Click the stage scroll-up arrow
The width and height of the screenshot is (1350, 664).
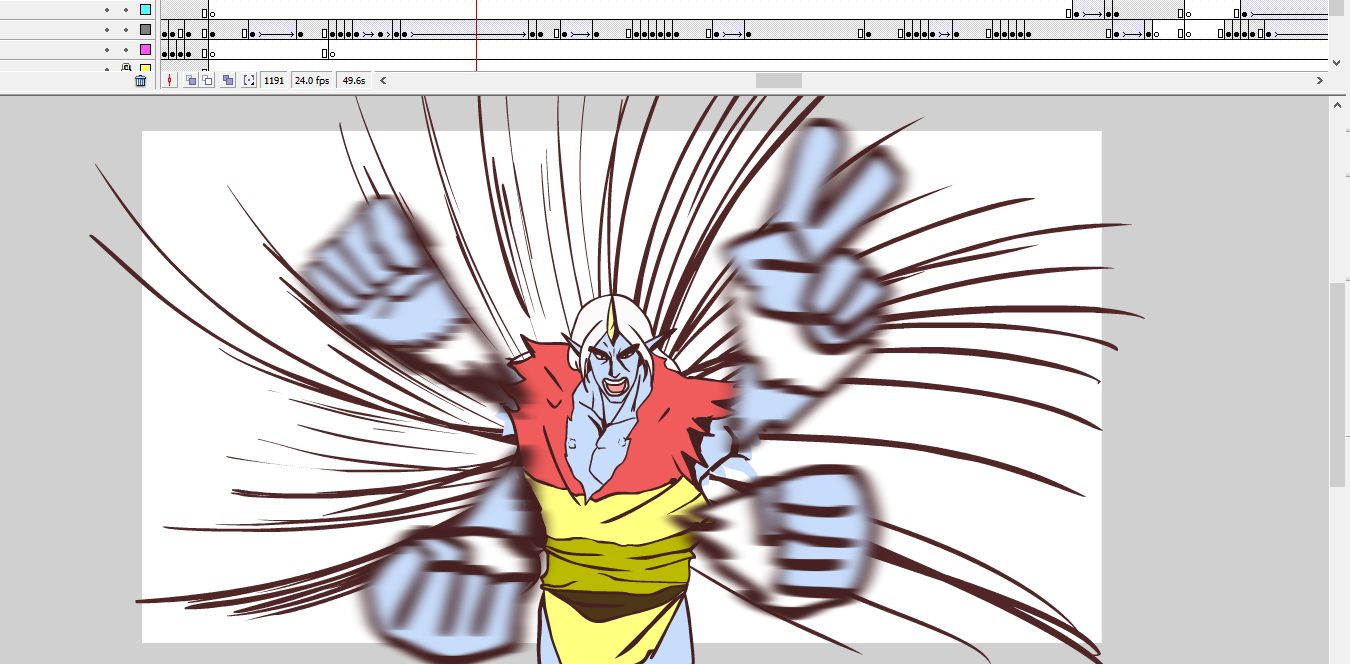1337,104
